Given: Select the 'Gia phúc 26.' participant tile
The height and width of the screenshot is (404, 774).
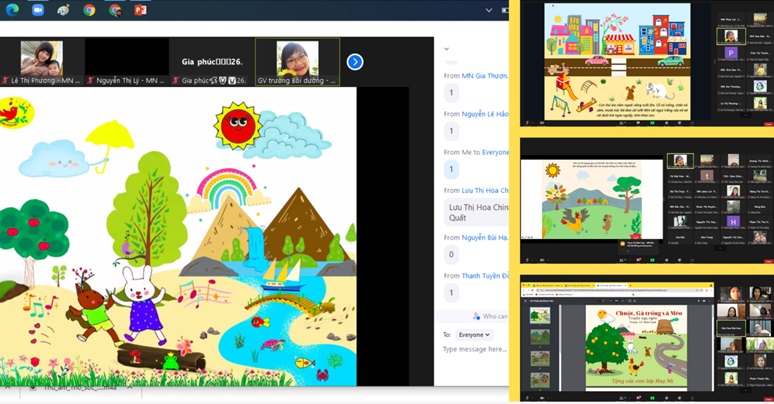Looking at the screenshot, I should coord(212,62).
